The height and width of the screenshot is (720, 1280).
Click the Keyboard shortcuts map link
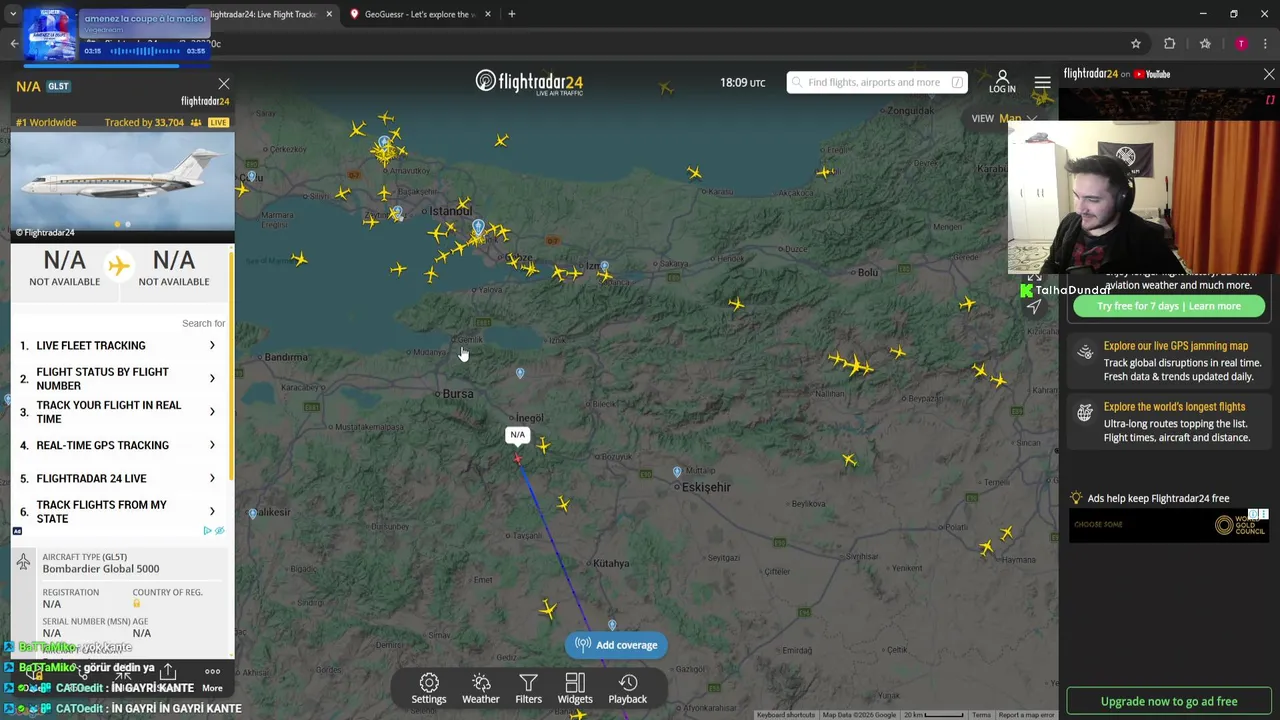coord(786,715)
